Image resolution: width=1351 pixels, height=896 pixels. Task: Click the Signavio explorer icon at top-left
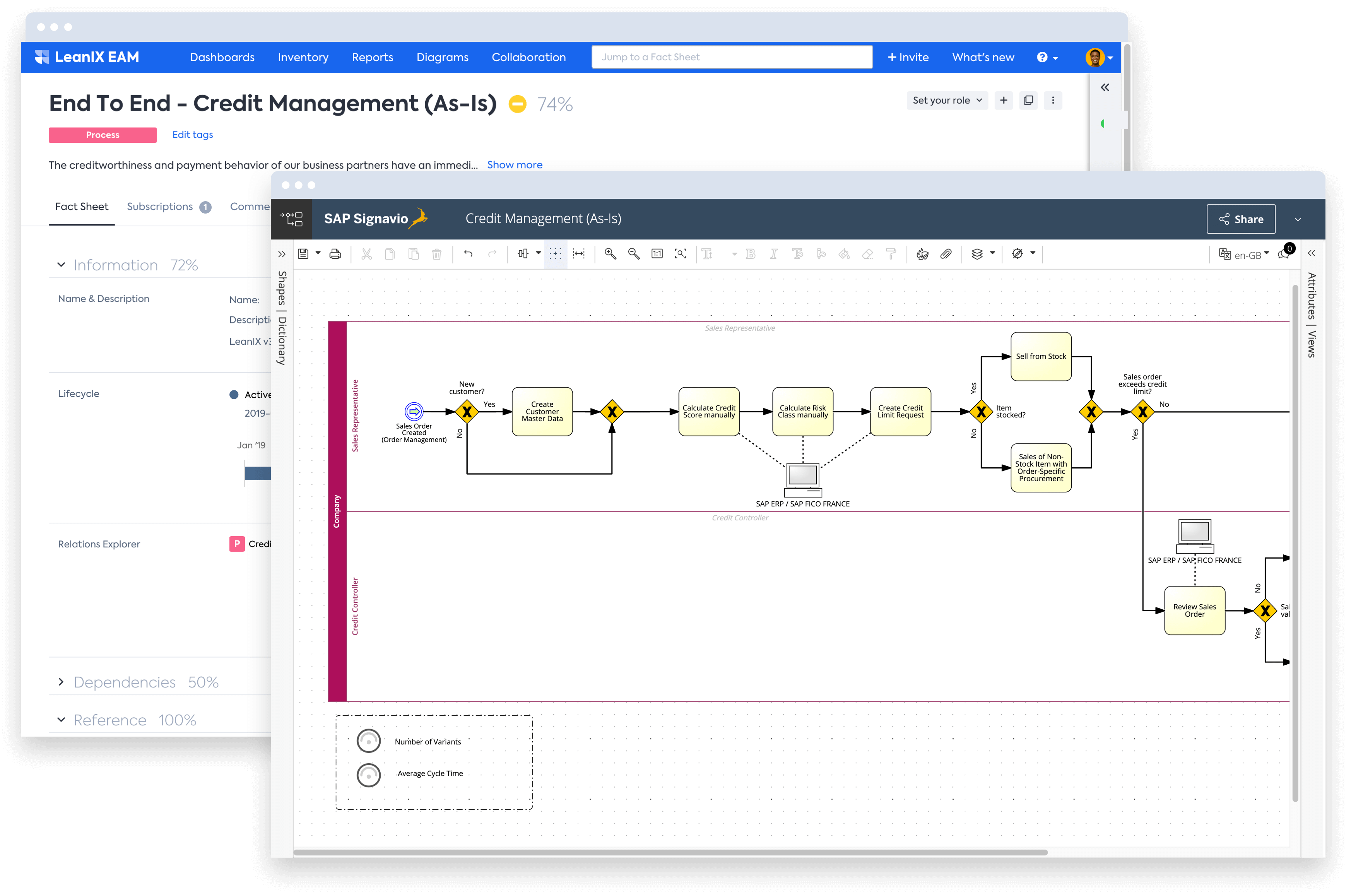click(x=291, y=219)
